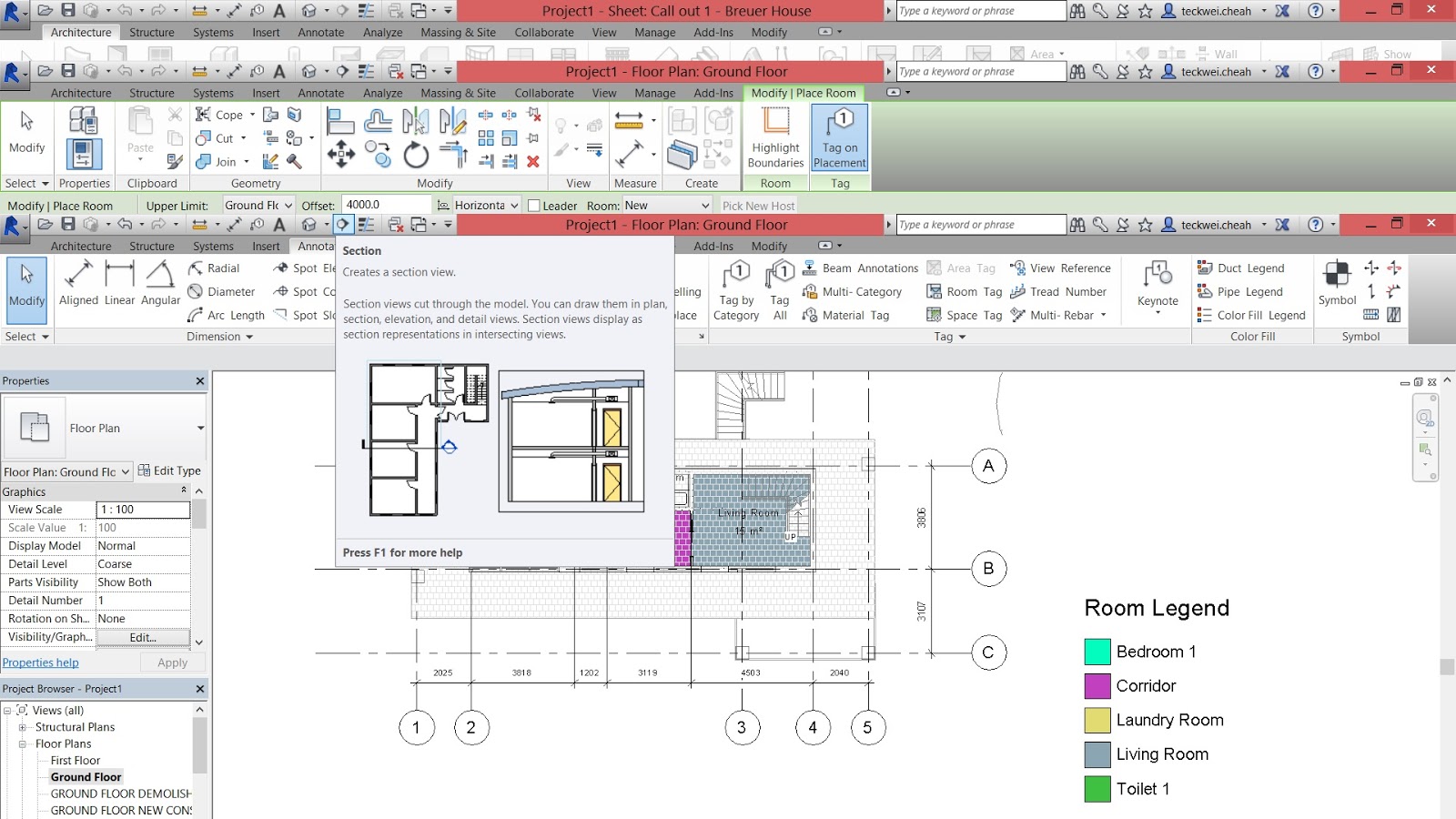Viewport: 1456px width, 819px height.
Task: Pick the Material Tag tool
Action: tap(845, 316)
